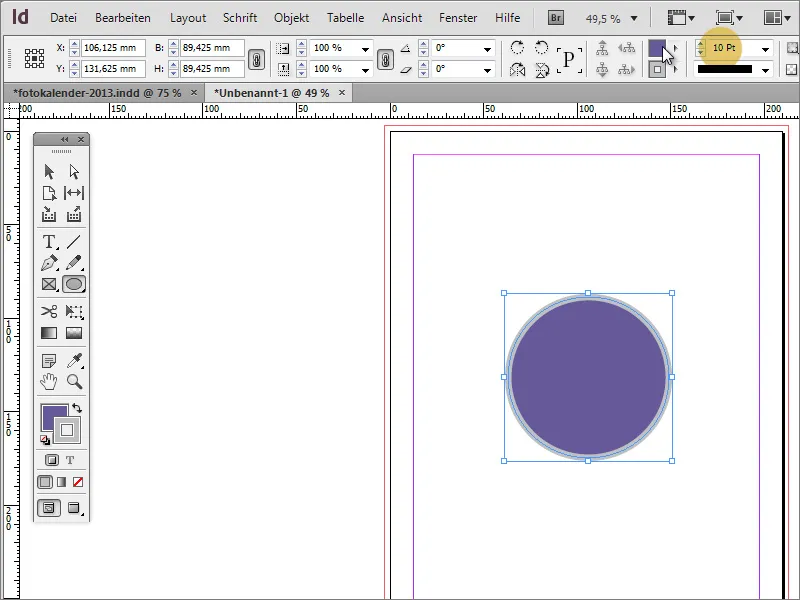This screenshot has height=600, width=800.
Task: Switch to Unbenannt-1 document tab
Action: pyautogui.click(x=271, y=93)
